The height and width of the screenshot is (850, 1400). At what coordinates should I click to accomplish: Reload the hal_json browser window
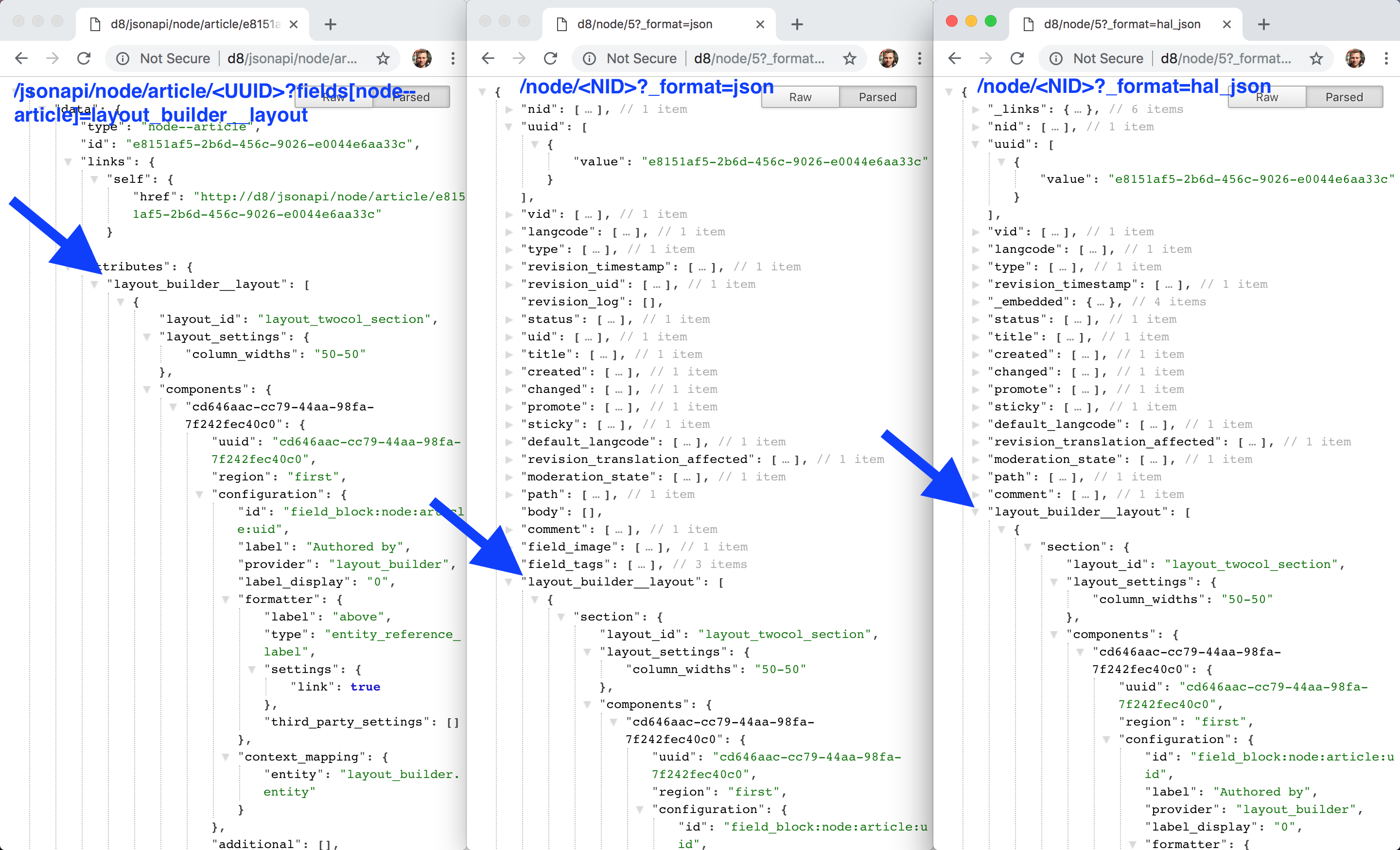pos(1017,58)
